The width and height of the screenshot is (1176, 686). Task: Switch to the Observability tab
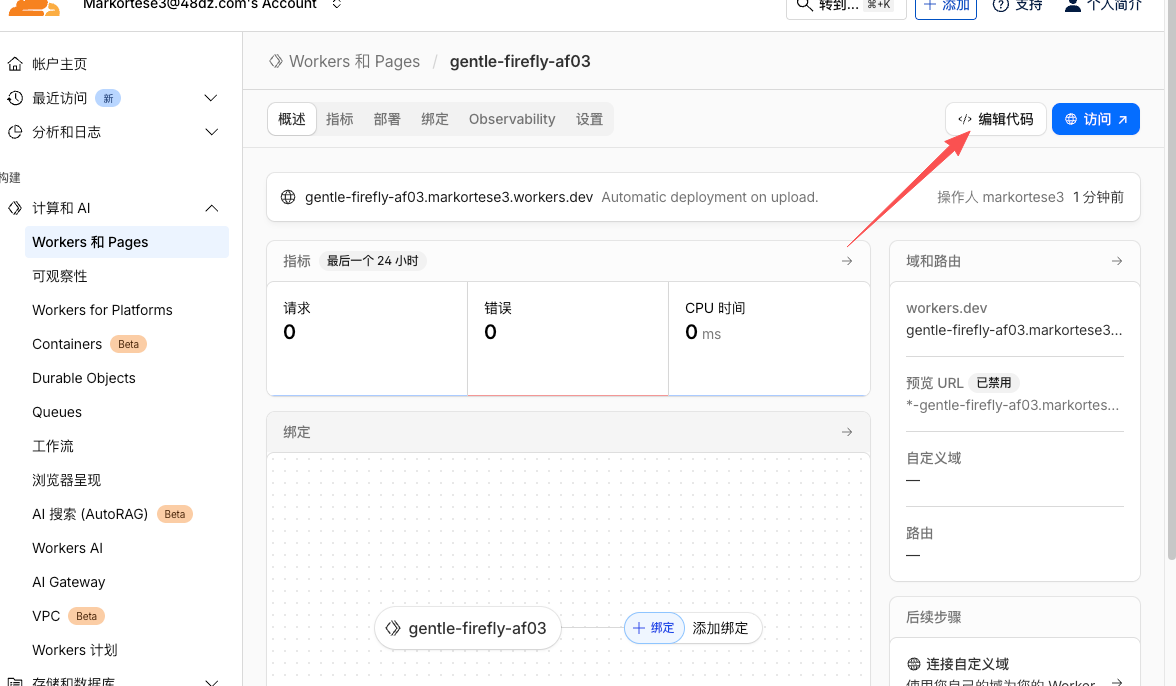pos(512,119)
